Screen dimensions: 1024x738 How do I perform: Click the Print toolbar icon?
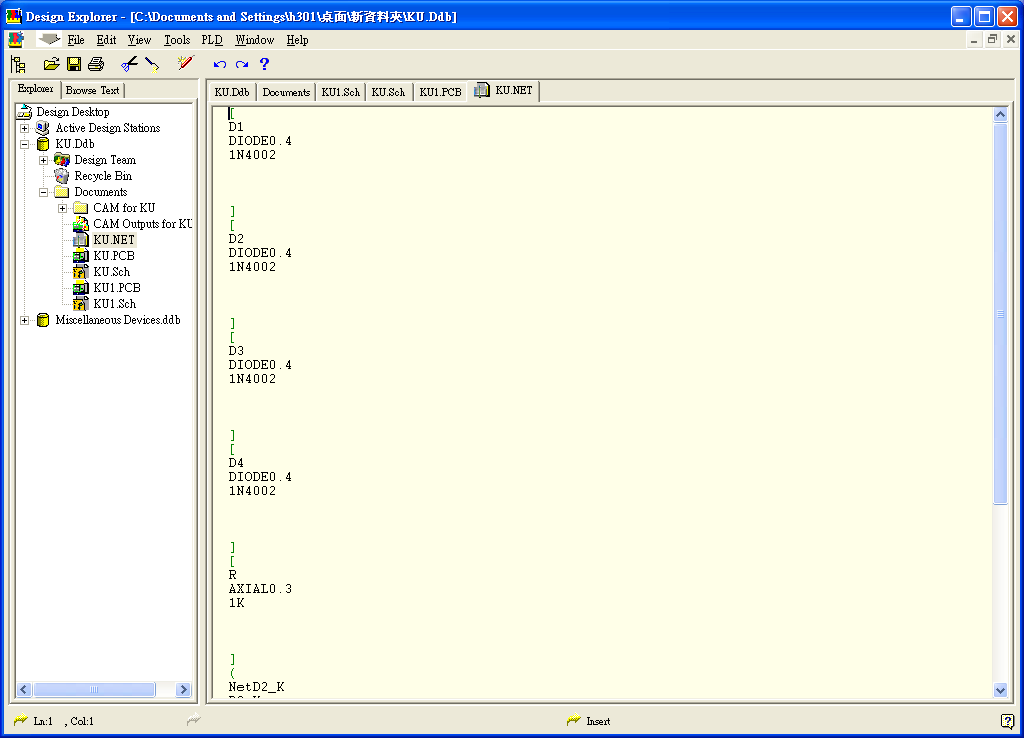pos(96,64)
